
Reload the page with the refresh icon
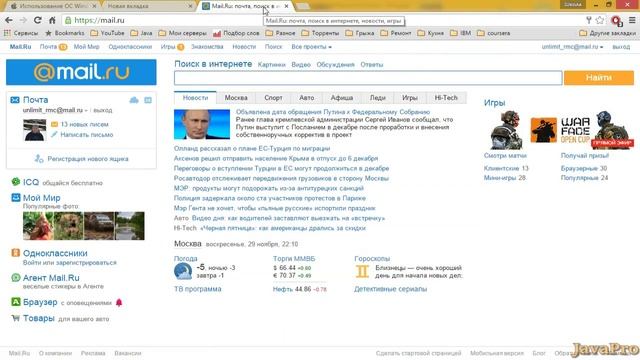(38, 20)
